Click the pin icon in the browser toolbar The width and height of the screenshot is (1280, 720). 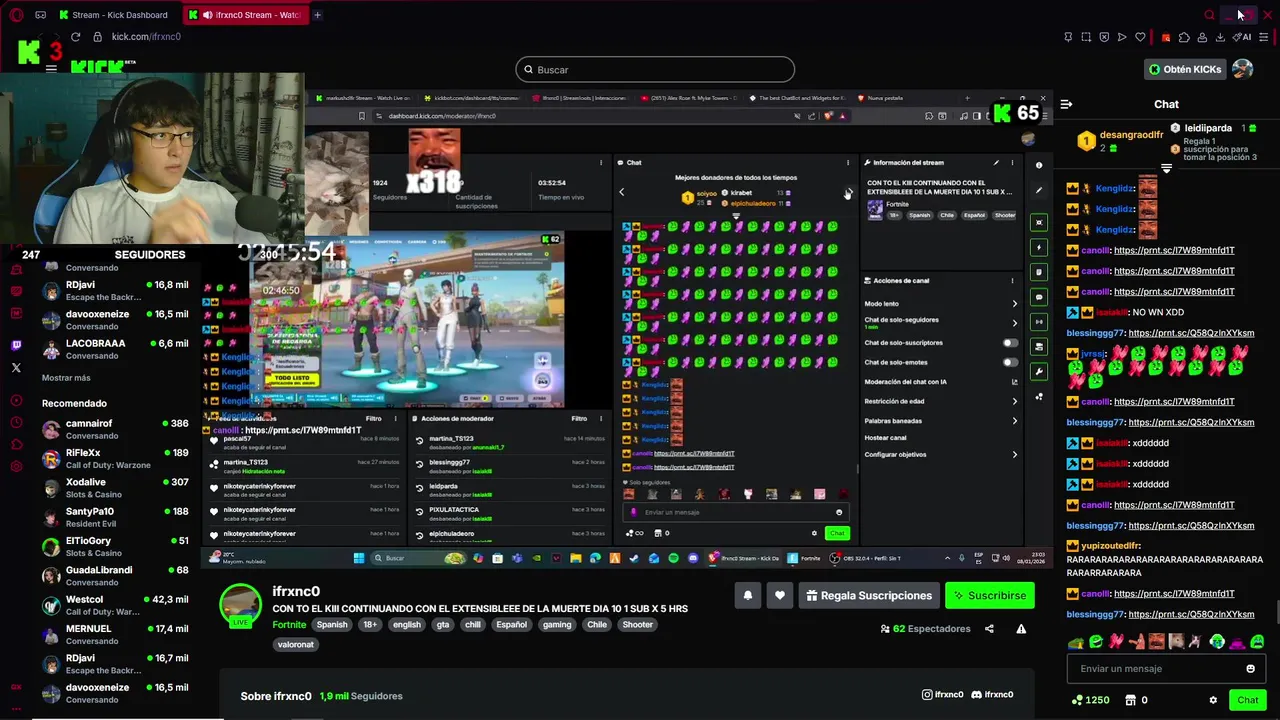tap(1068, 37)
